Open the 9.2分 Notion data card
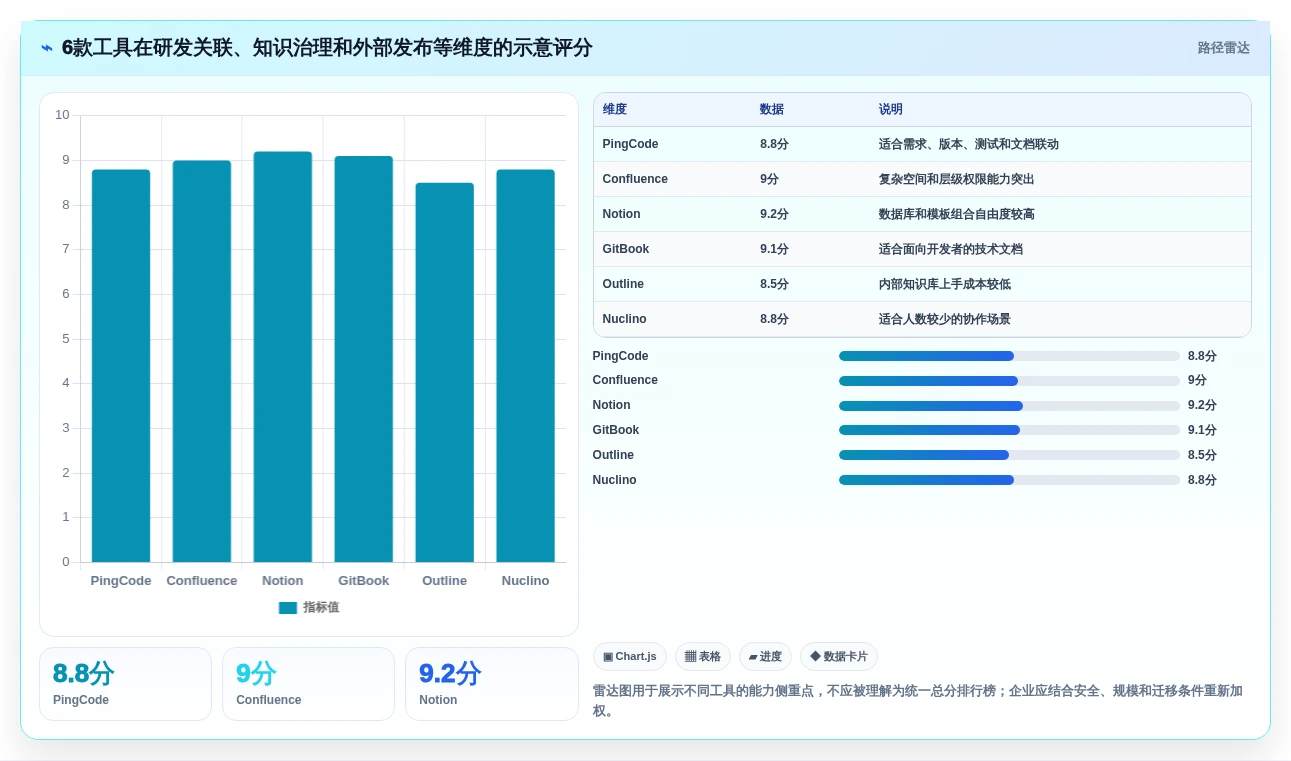1291x761 pixels. pos(492,684)
